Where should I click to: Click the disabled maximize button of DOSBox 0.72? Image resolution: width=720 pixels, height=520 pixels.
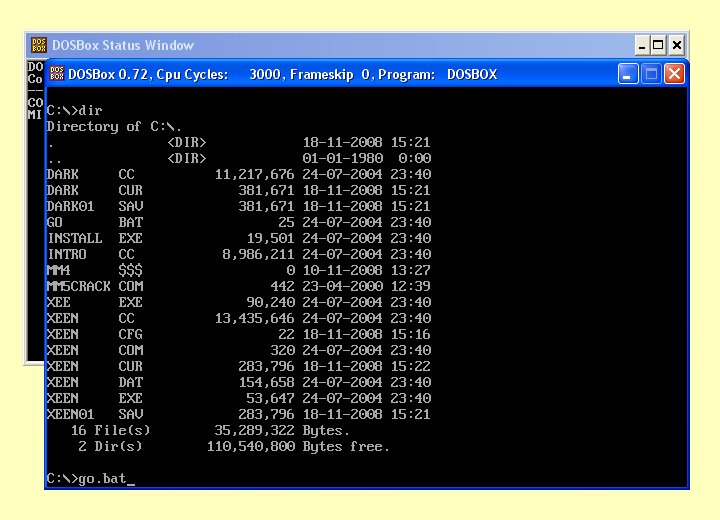click(651, 73)
